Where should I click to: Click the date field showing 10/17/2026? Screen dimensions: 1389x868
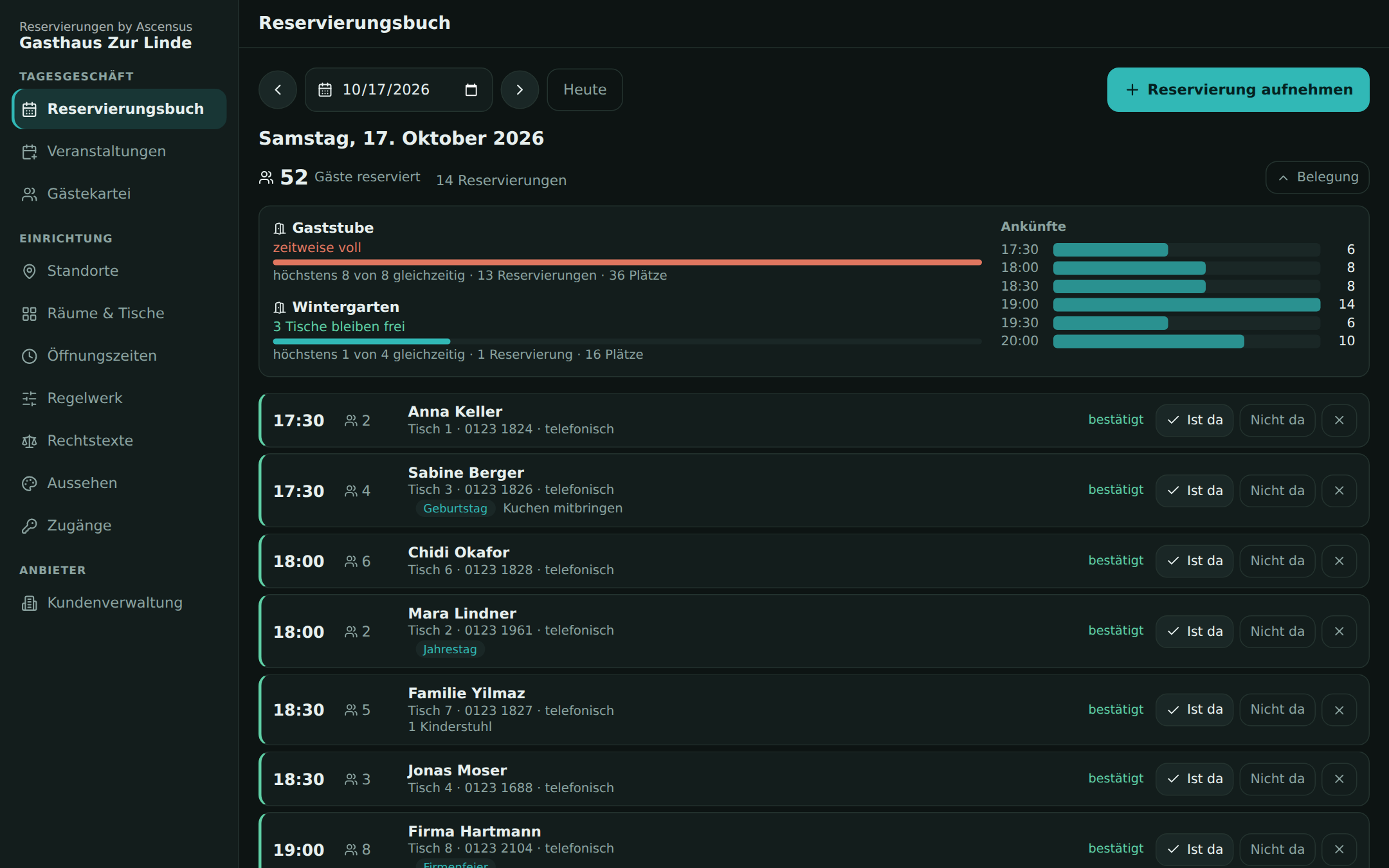coord(399,89)
